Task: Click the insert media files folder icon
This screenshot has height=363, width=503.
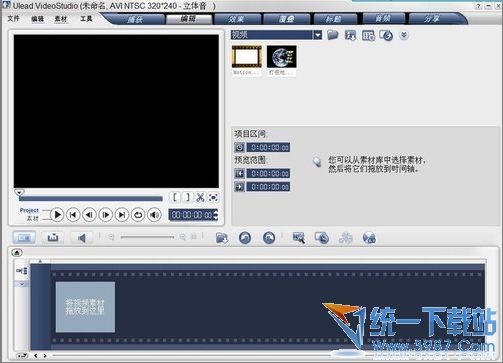Action: tap(222, 238)
